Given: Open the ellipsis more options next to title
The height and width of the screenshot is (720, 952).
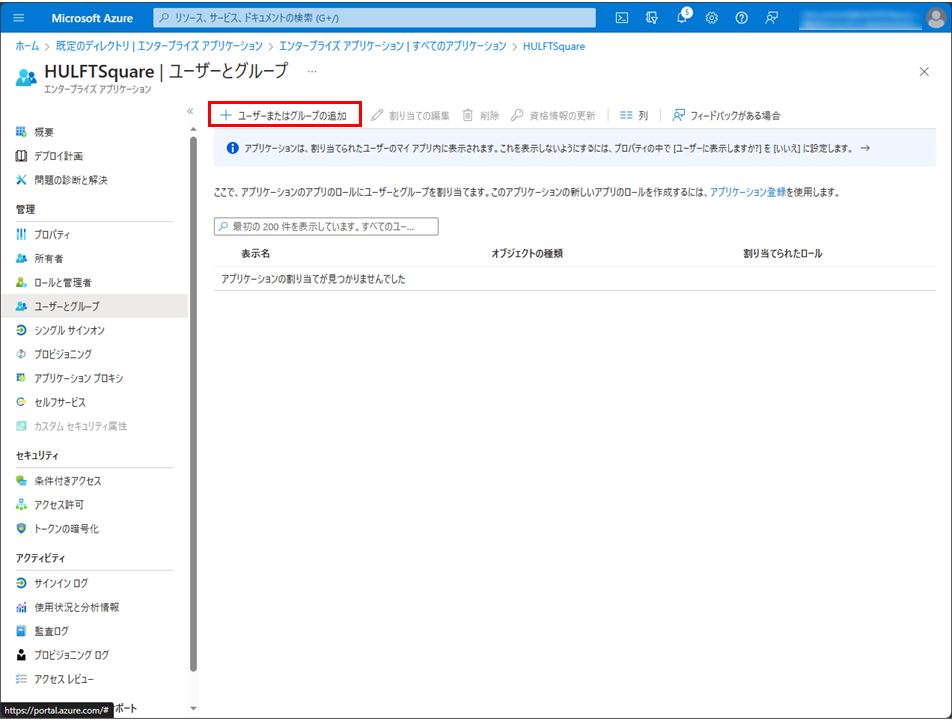Looking at the screenshot, I should (x=312, y=72).
